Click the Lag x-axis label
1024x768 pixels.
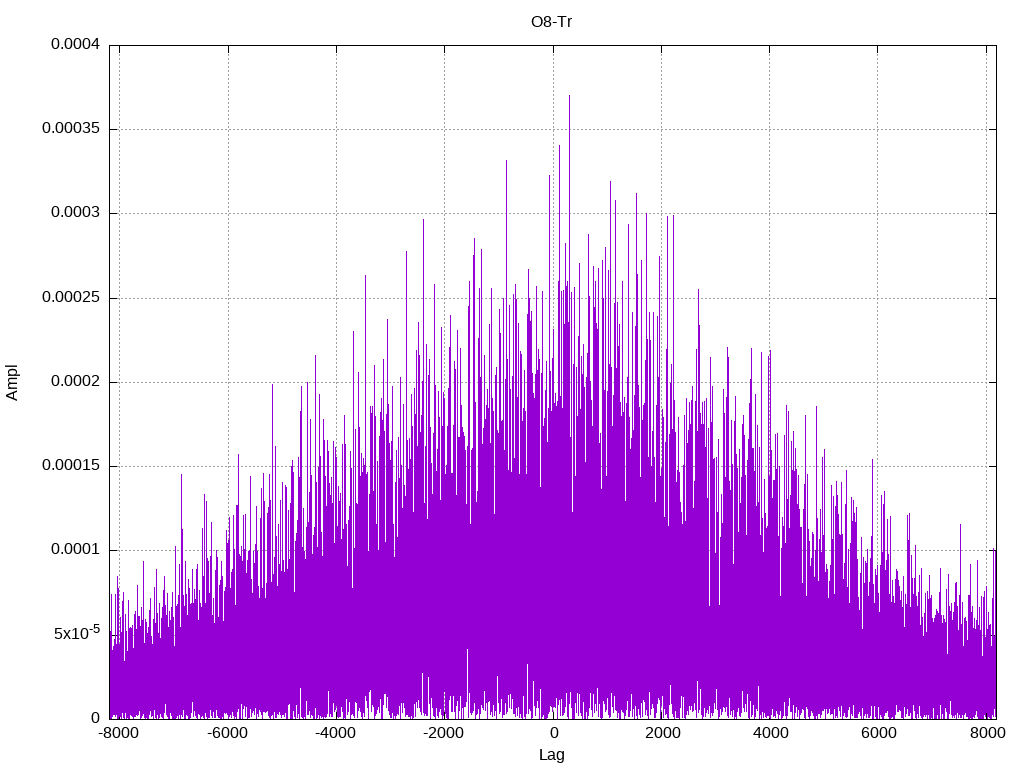(x=551, y=754)
